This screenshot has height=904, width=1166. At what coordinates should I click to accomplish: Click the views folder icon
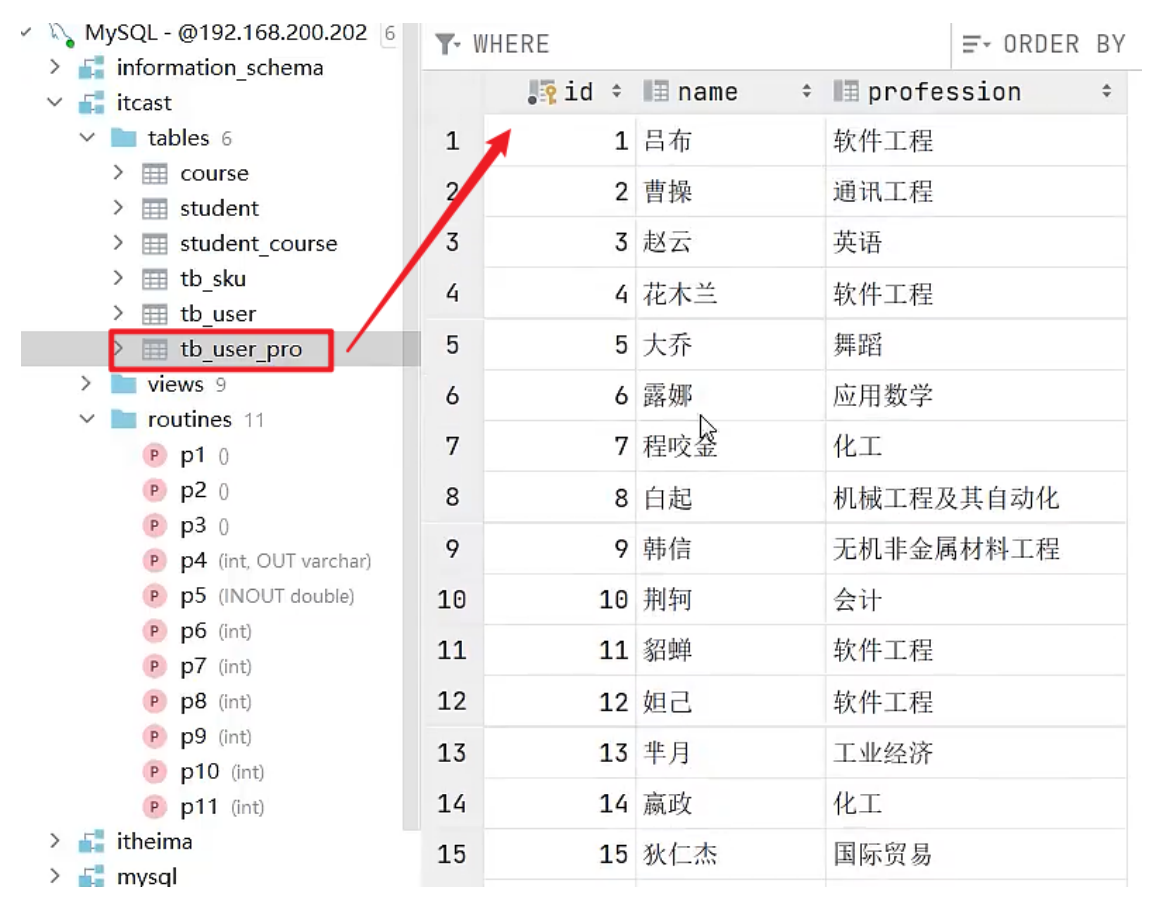pyautogui.click(x=123, y=384)
